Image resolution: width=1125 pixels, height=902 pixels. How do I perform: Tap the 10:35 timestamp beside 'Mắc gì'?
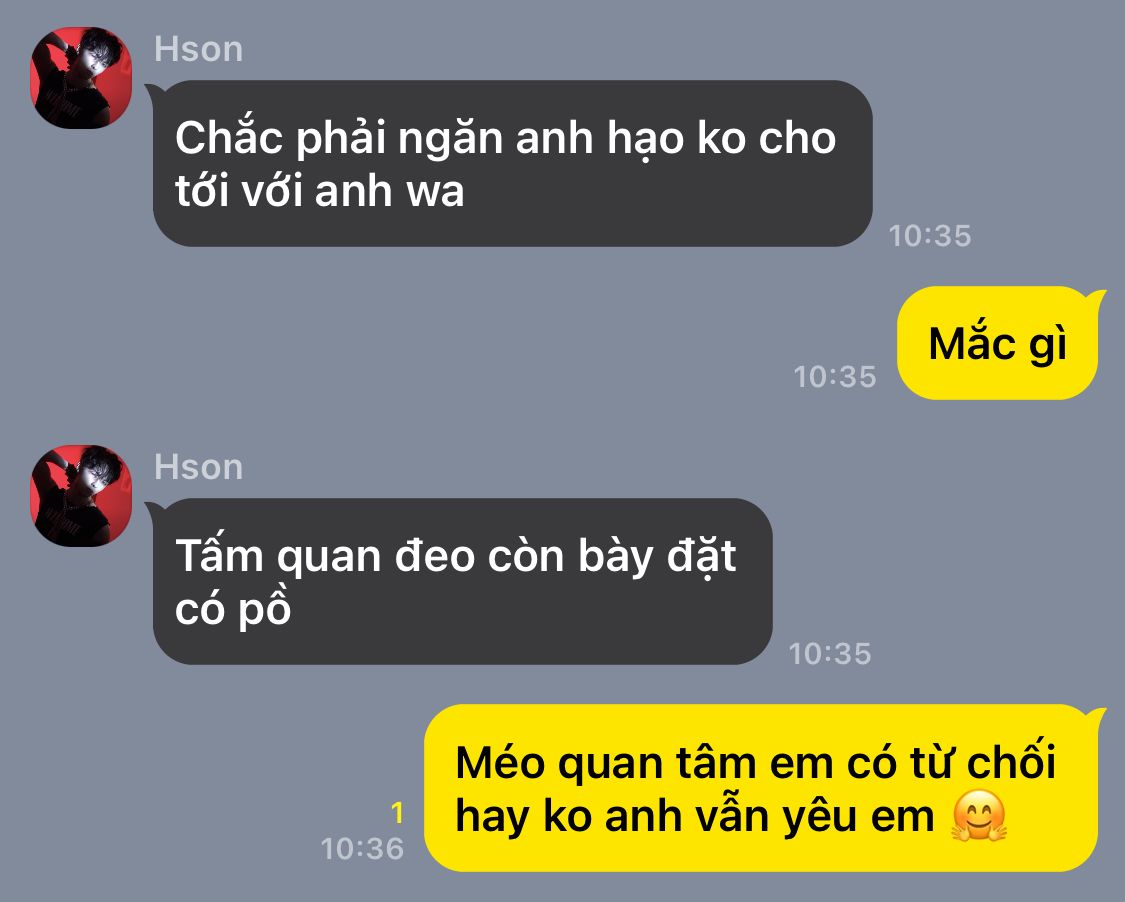[835, 377]
